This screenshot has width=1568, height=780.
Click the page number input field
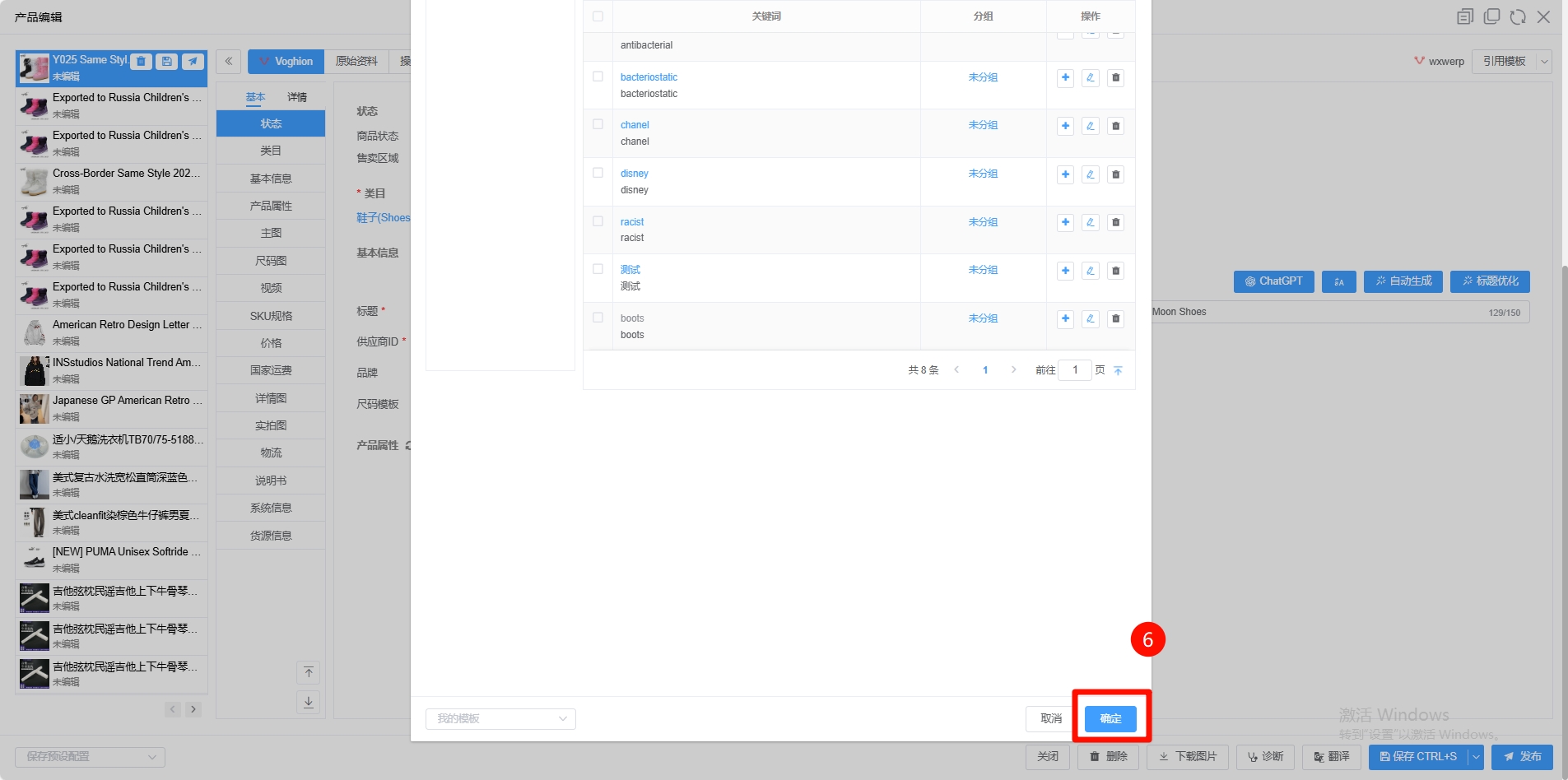click(1075, 370)
